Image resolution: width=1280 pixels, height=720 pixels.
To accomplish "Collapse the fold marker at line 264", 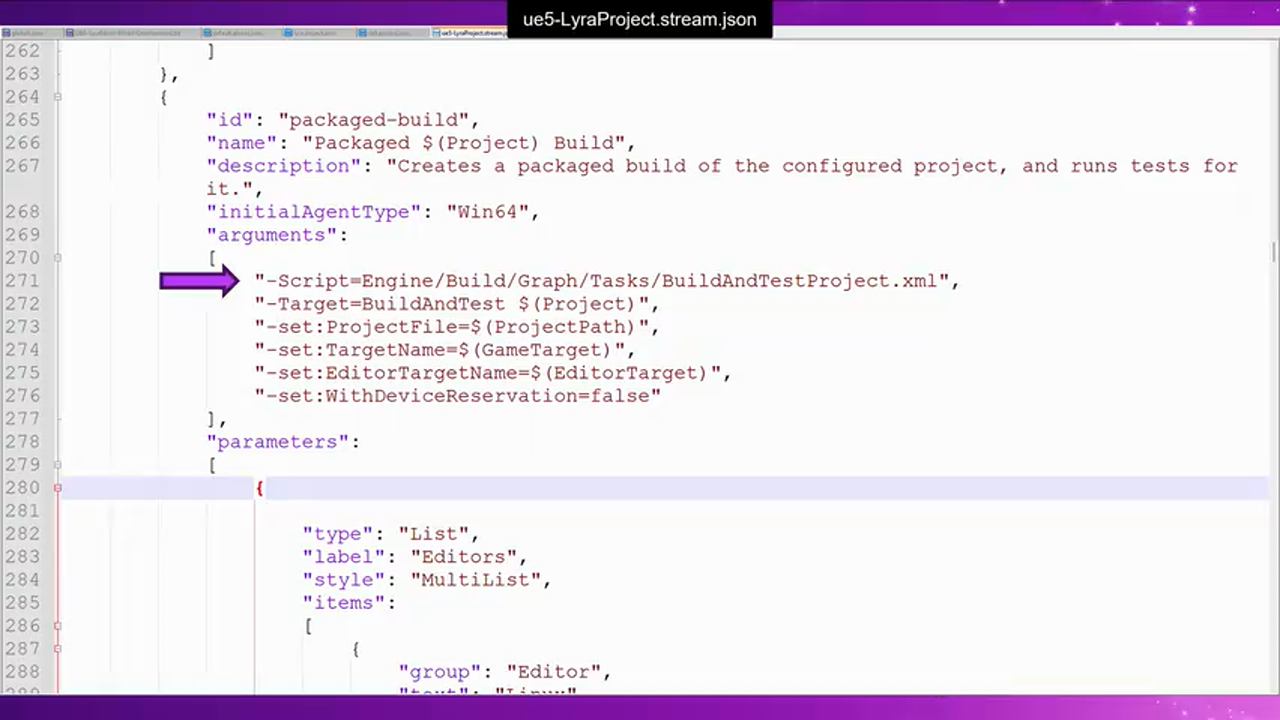I will click(57, 97).
